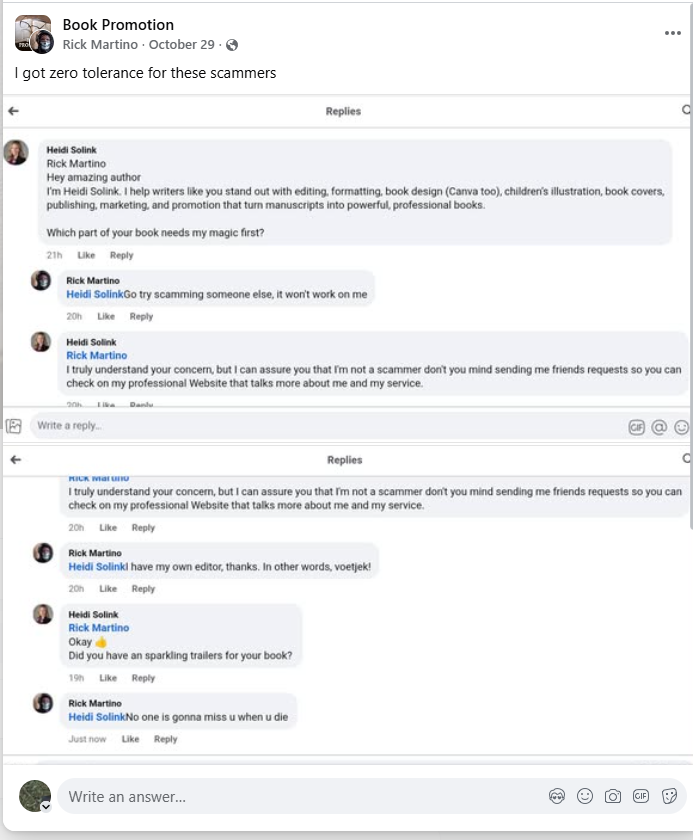Click the back arrow beside lower Replies header
This screenshot has width=693, height=840.
point(13,460)
